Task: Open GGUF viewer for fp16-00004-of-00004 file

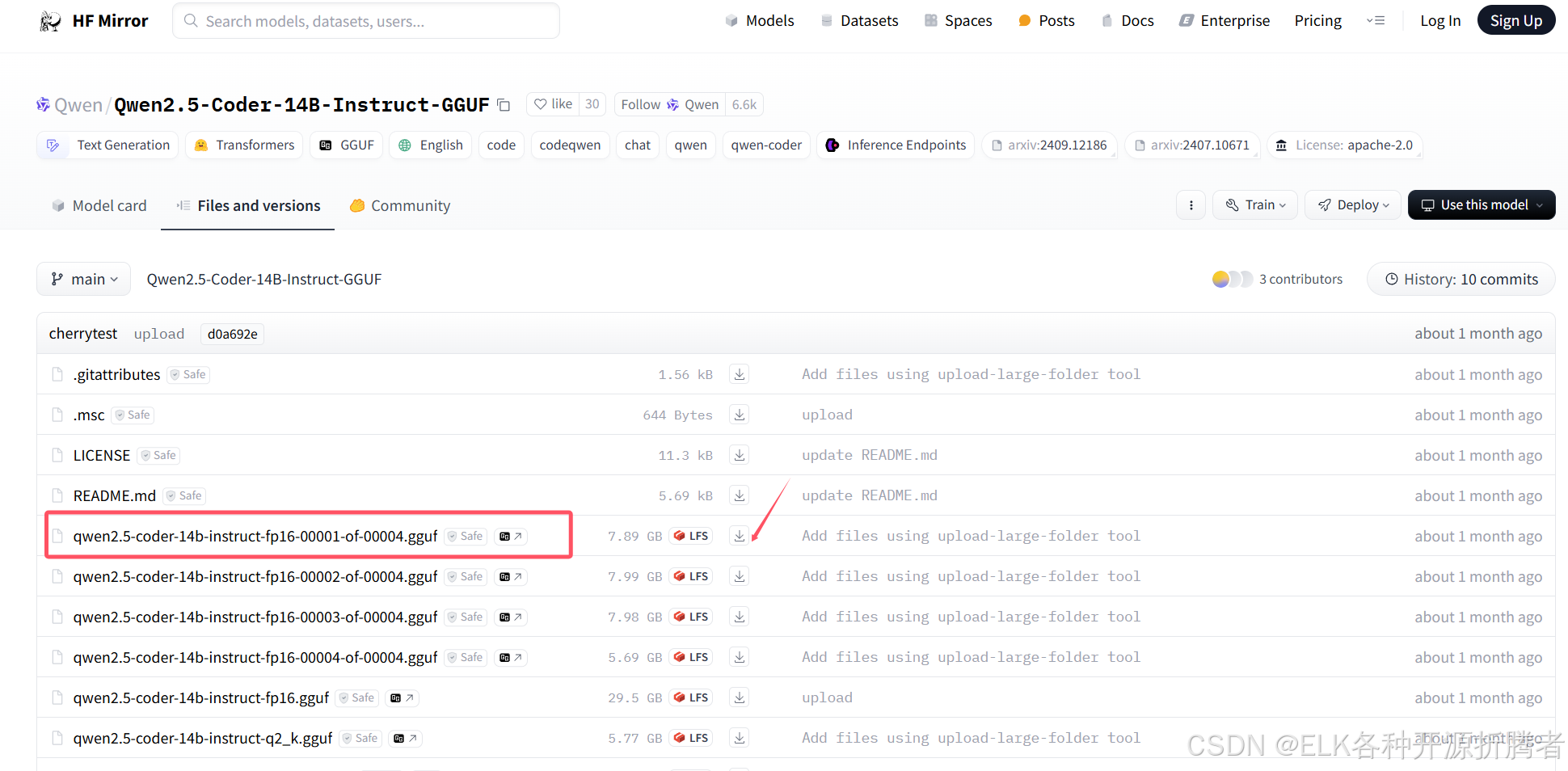Action: [510, 657]
